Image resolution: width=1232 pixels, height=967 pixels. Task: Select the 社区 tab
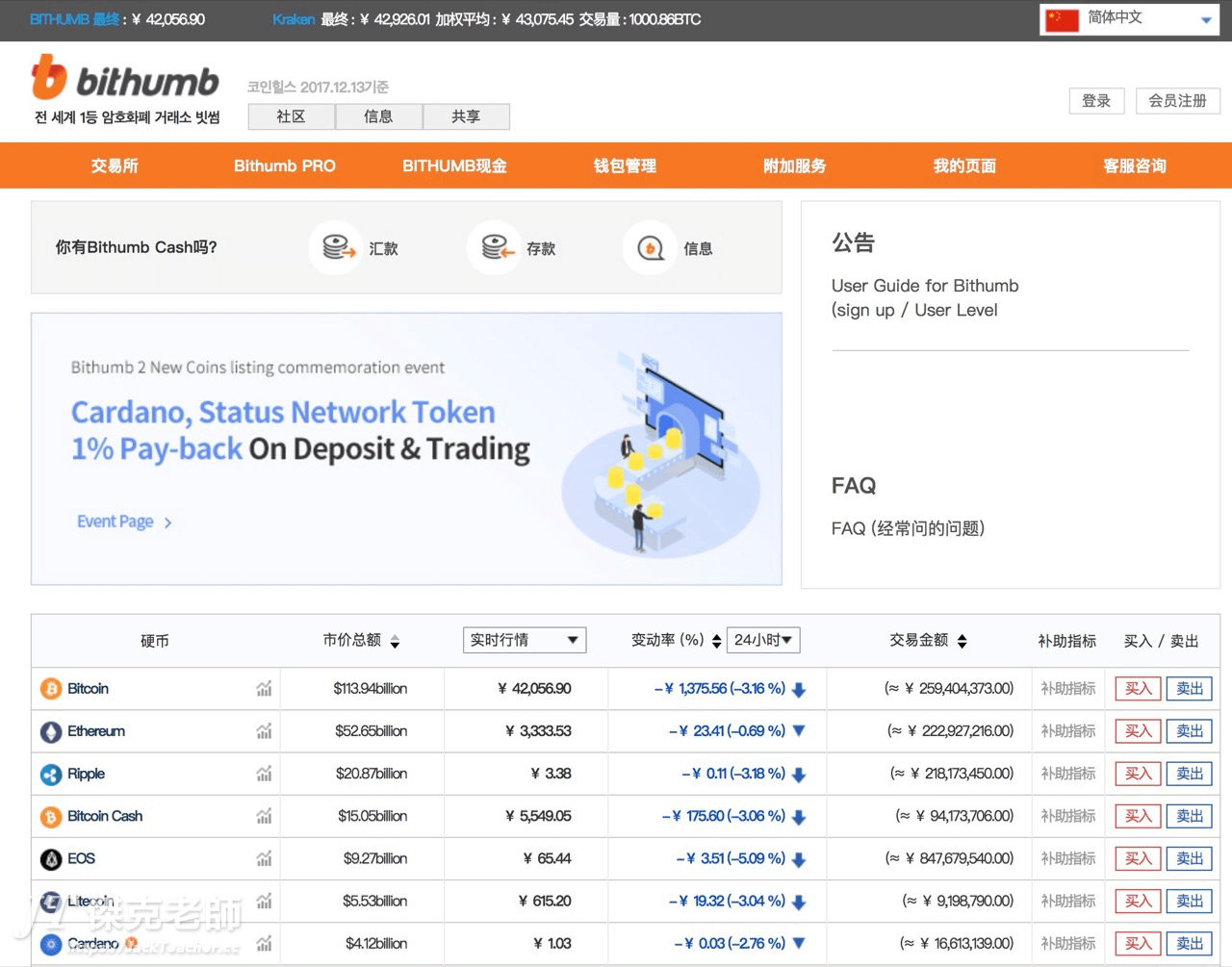[292, 116]
